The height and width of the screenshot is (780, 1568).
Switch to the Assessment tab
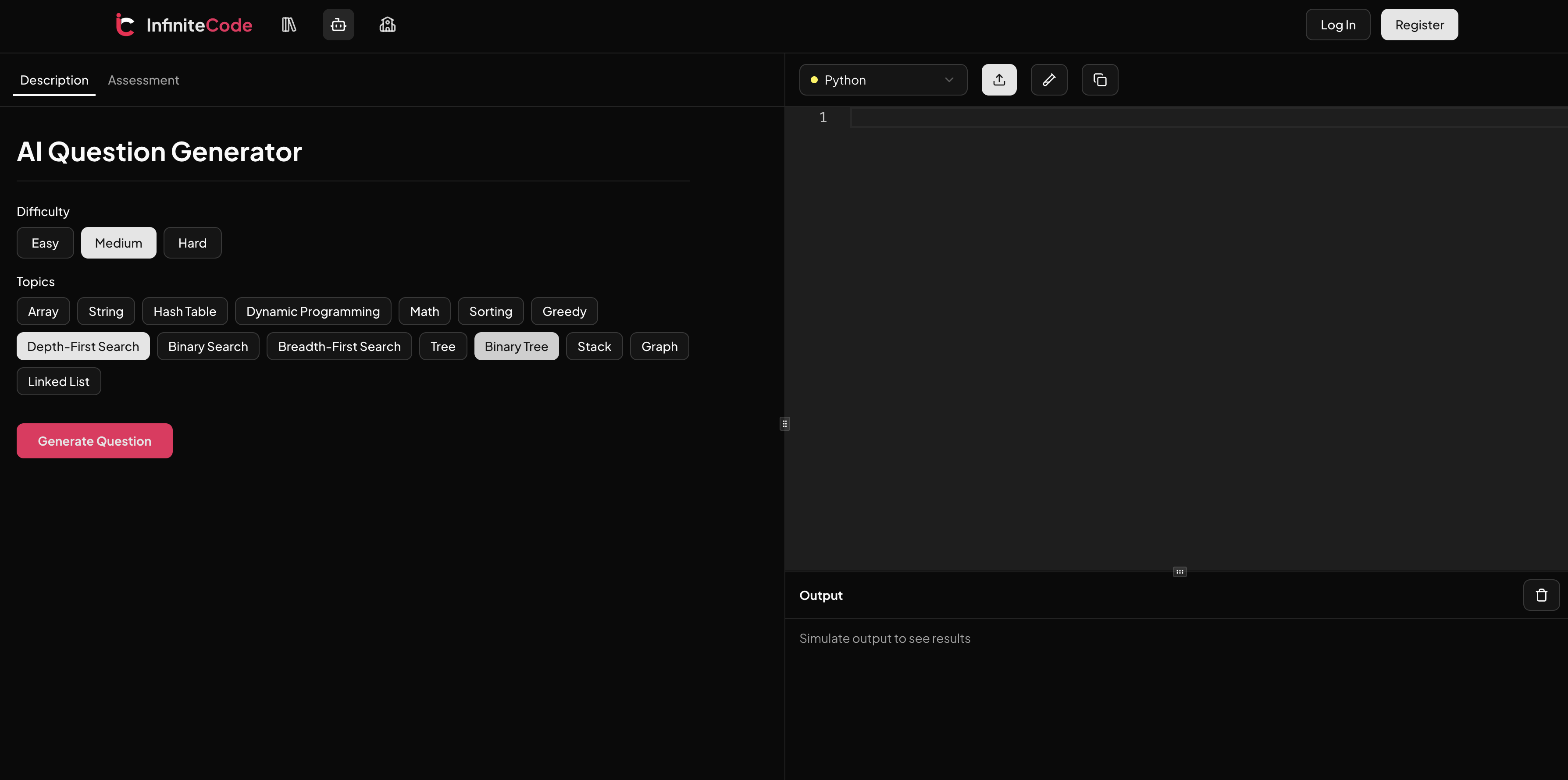tap(143, 80)
